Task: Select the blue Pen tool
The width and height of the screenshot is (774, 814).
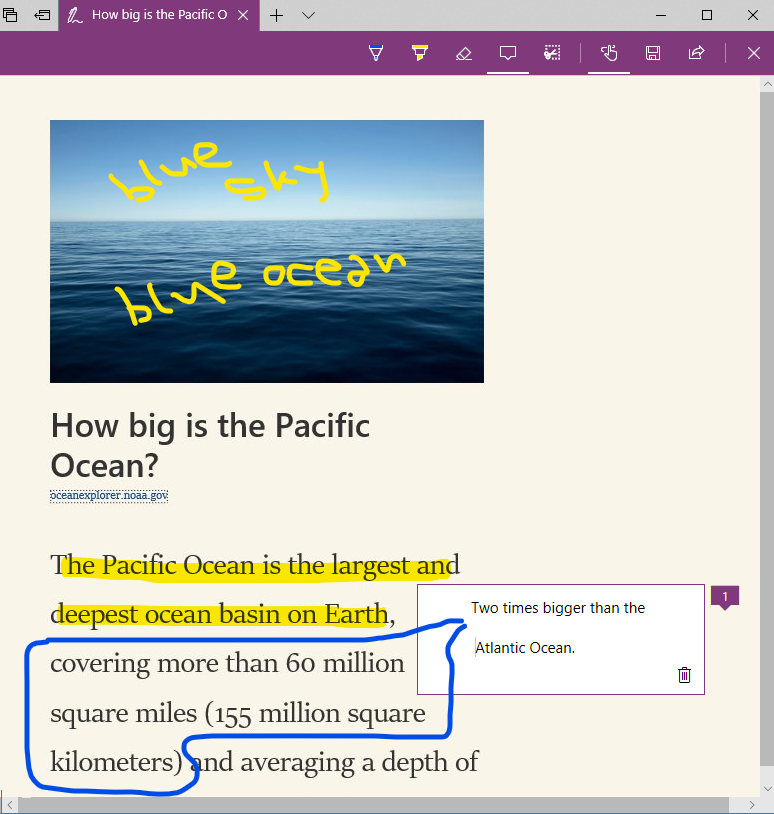Action: pos(376,53)
